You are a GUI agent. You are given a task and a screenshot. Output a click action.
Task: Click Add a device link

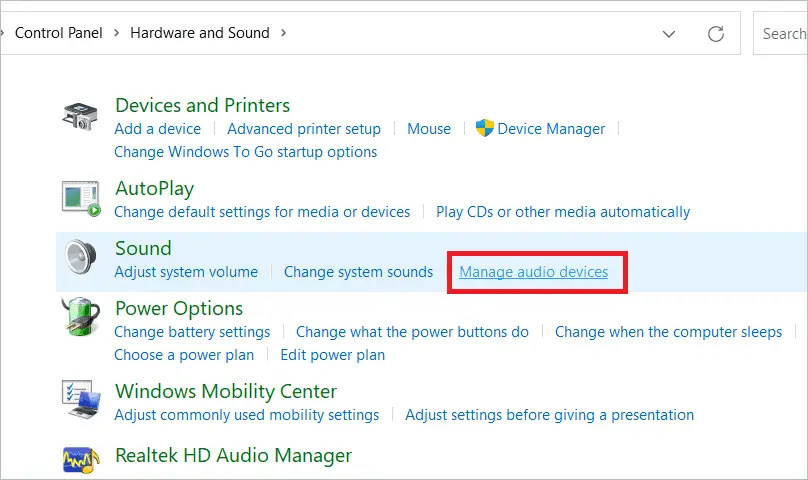click(x=158, y=128)
